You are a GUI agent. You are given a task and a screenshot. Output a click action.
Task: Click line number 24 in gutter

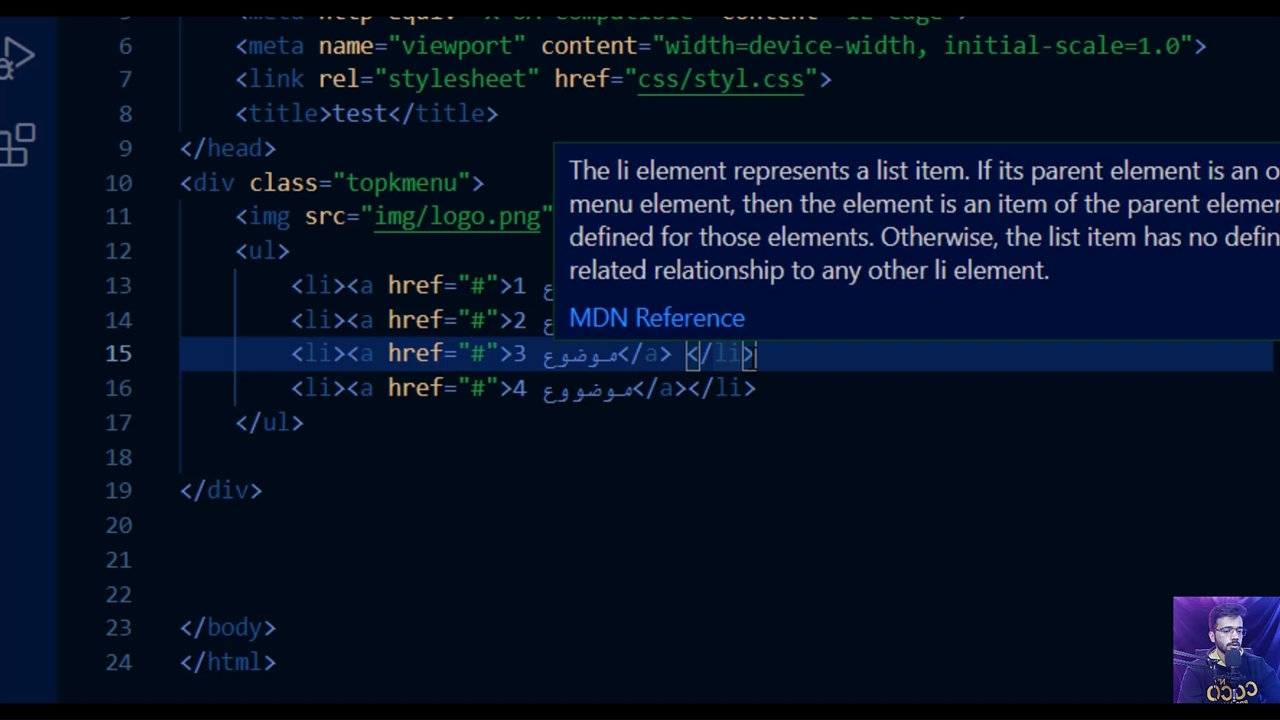pyautogui.click(x=118, y=662)
